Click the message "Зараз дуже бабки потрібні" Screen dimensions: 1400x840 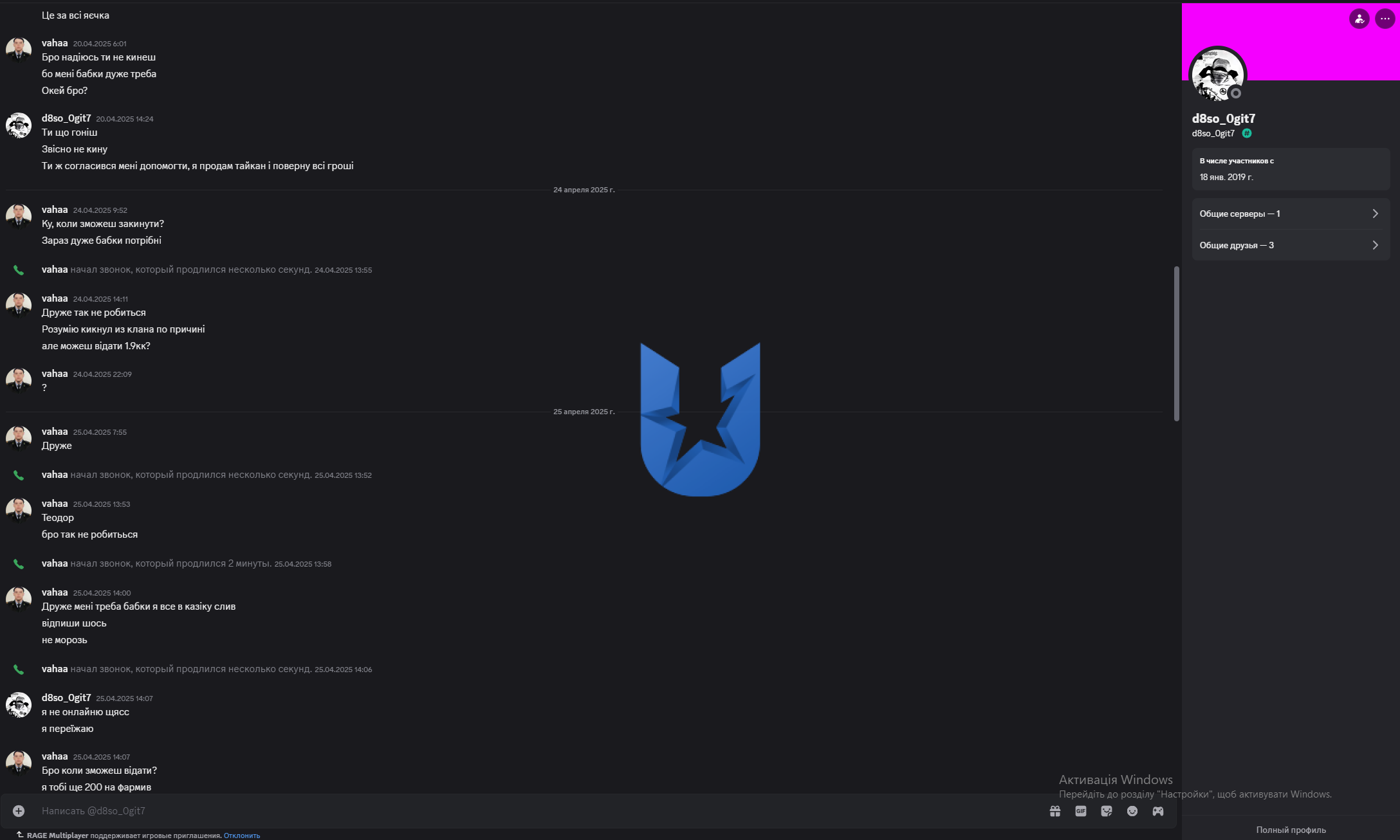102,241
